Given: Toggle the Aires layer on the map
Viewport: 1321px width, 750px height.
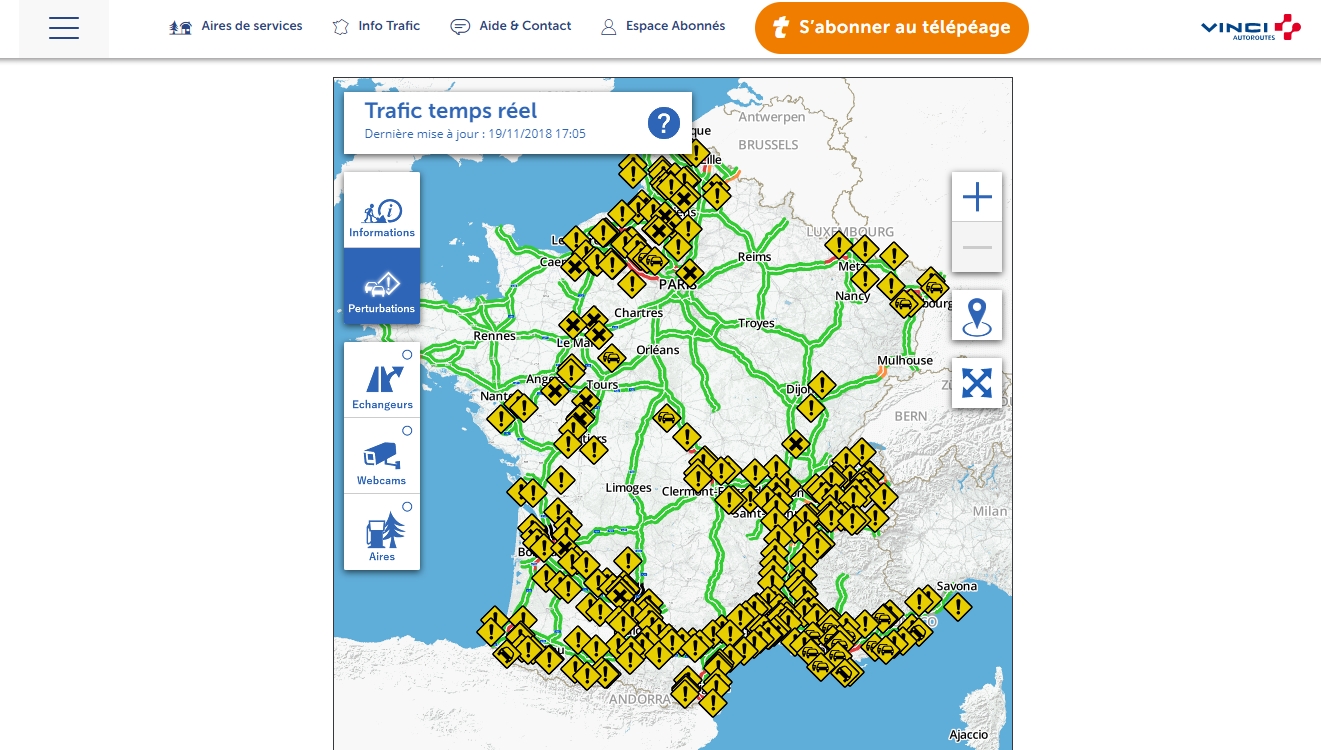Looking at the screenshot, I should (382, 532).
